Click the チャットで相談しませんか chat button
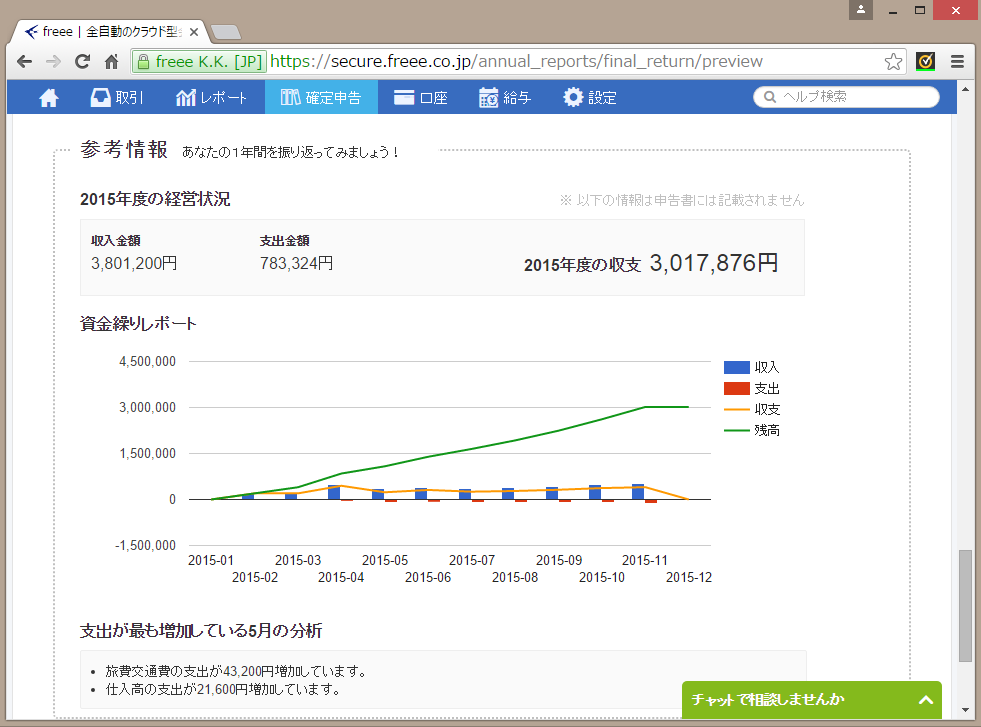The width and height of the screenshot is (981, 727). tap(811, 700)
